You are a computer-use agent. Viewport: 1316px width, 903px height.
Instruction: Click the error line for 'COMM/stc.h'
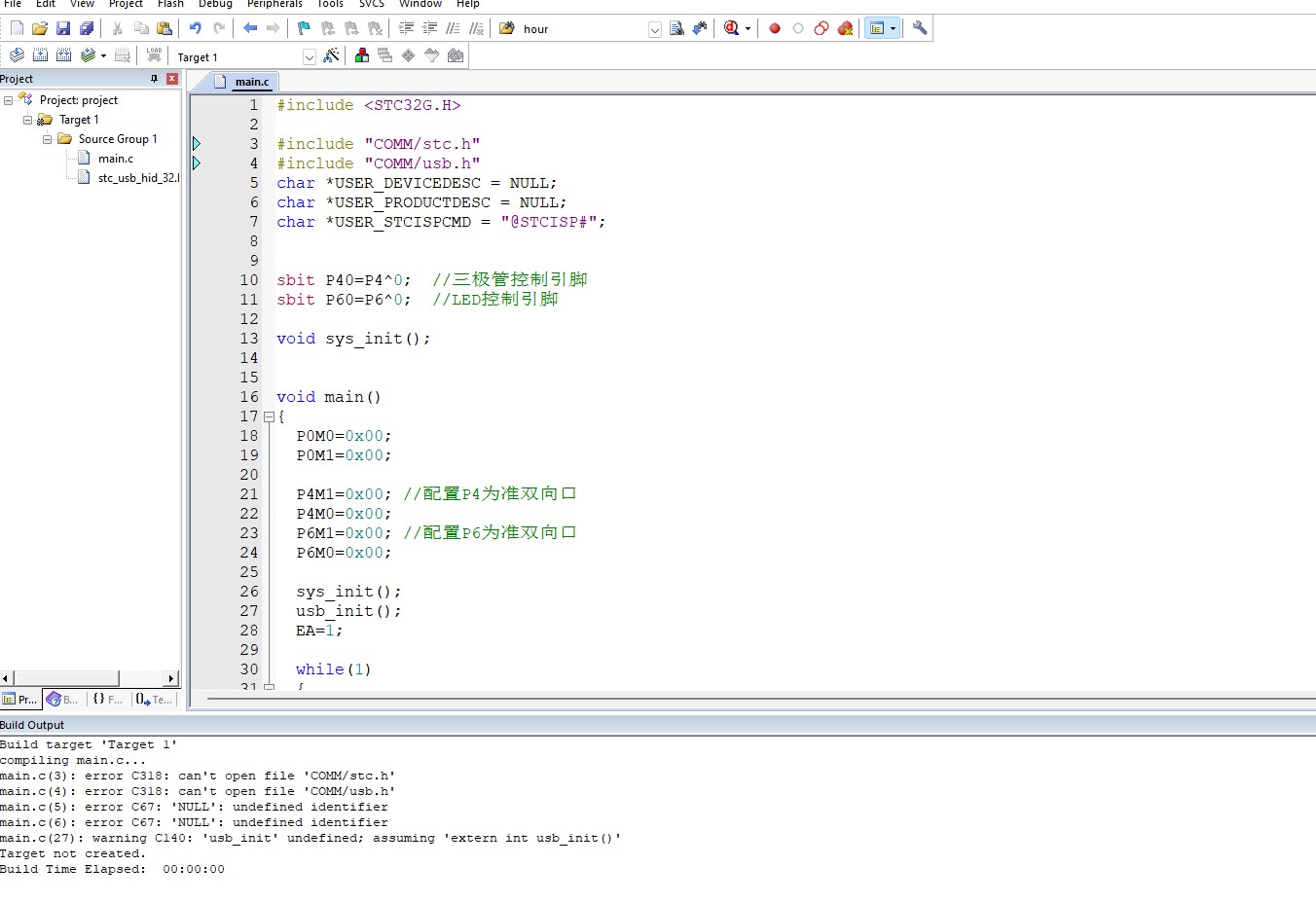[198, 776]
